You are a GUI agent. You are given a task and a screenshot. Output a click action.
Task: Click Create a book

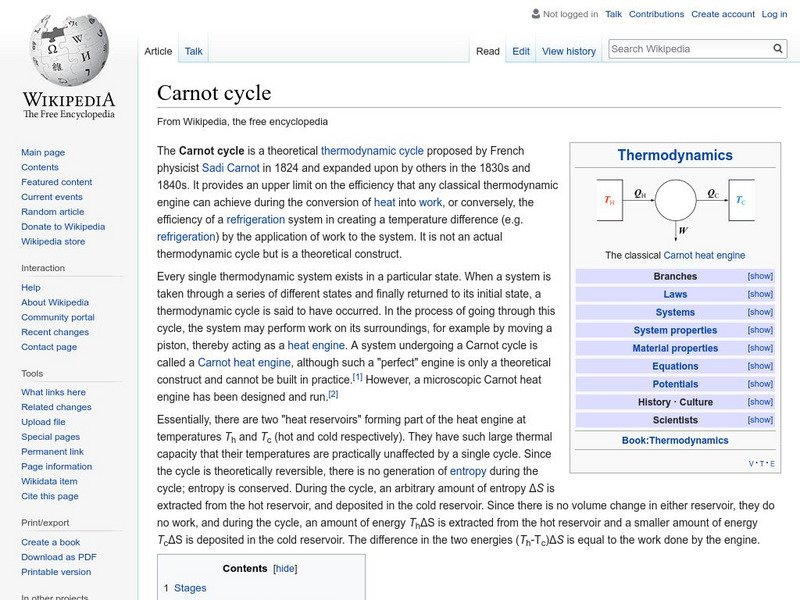[x=51, y=542]
